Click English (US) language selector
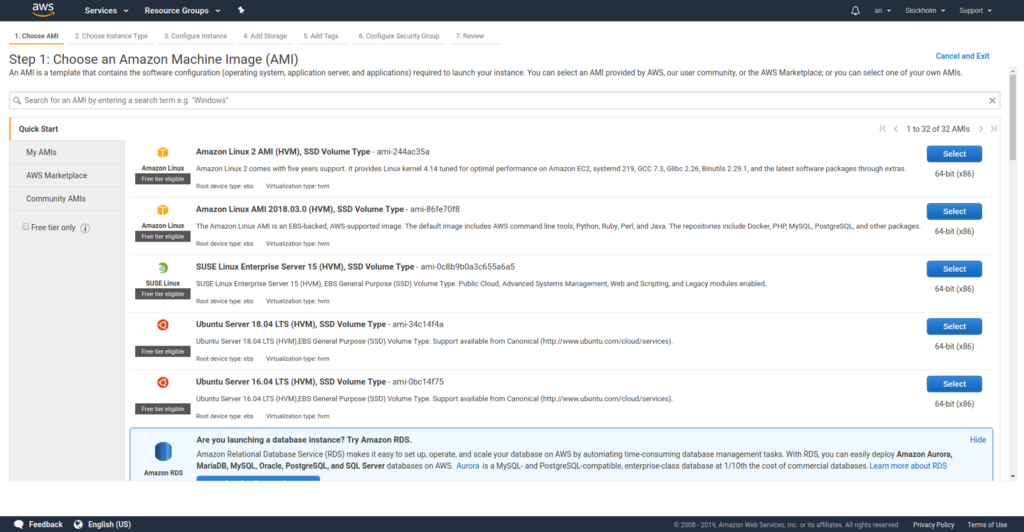 (x=109, y=525)
